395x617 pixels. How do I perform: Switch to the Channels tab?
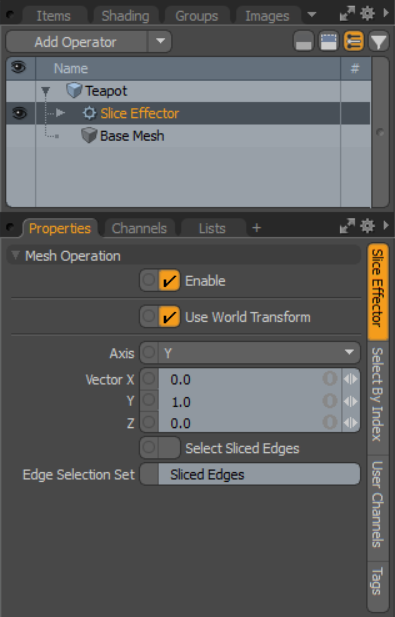(139, 228)
